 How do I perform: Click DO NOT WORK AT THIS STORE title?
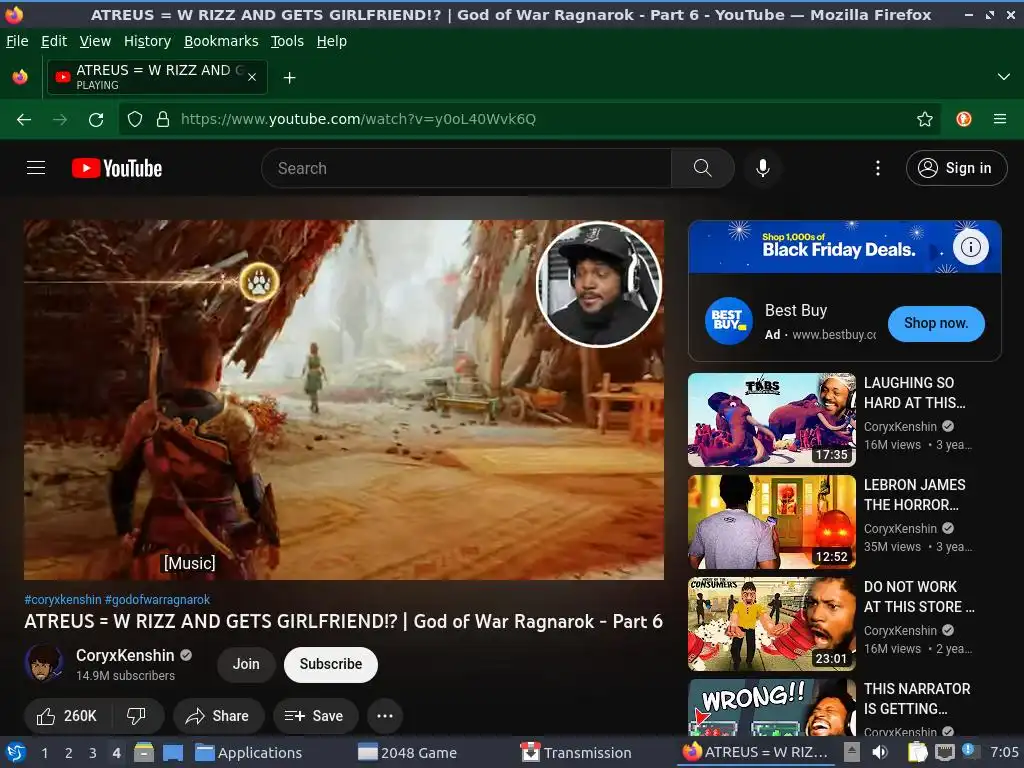[x=919, y=596]
